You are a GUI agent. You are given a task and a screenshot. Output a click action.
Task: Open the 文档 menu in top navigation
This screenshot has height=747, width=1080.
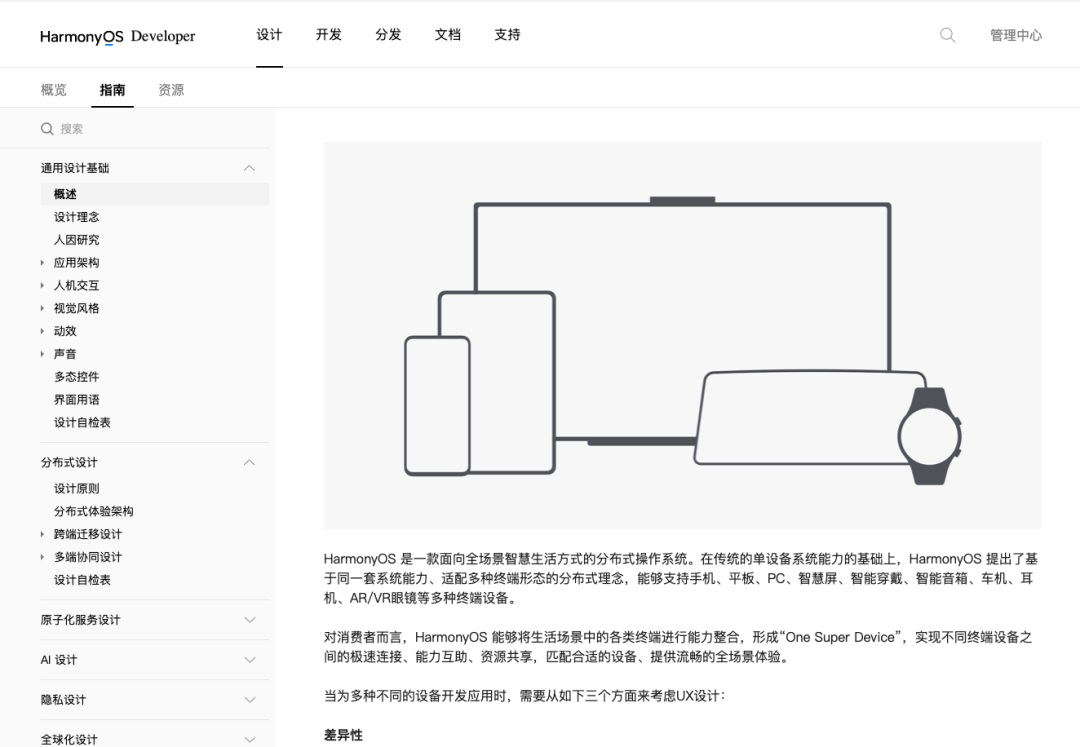[x=447, y=35]
